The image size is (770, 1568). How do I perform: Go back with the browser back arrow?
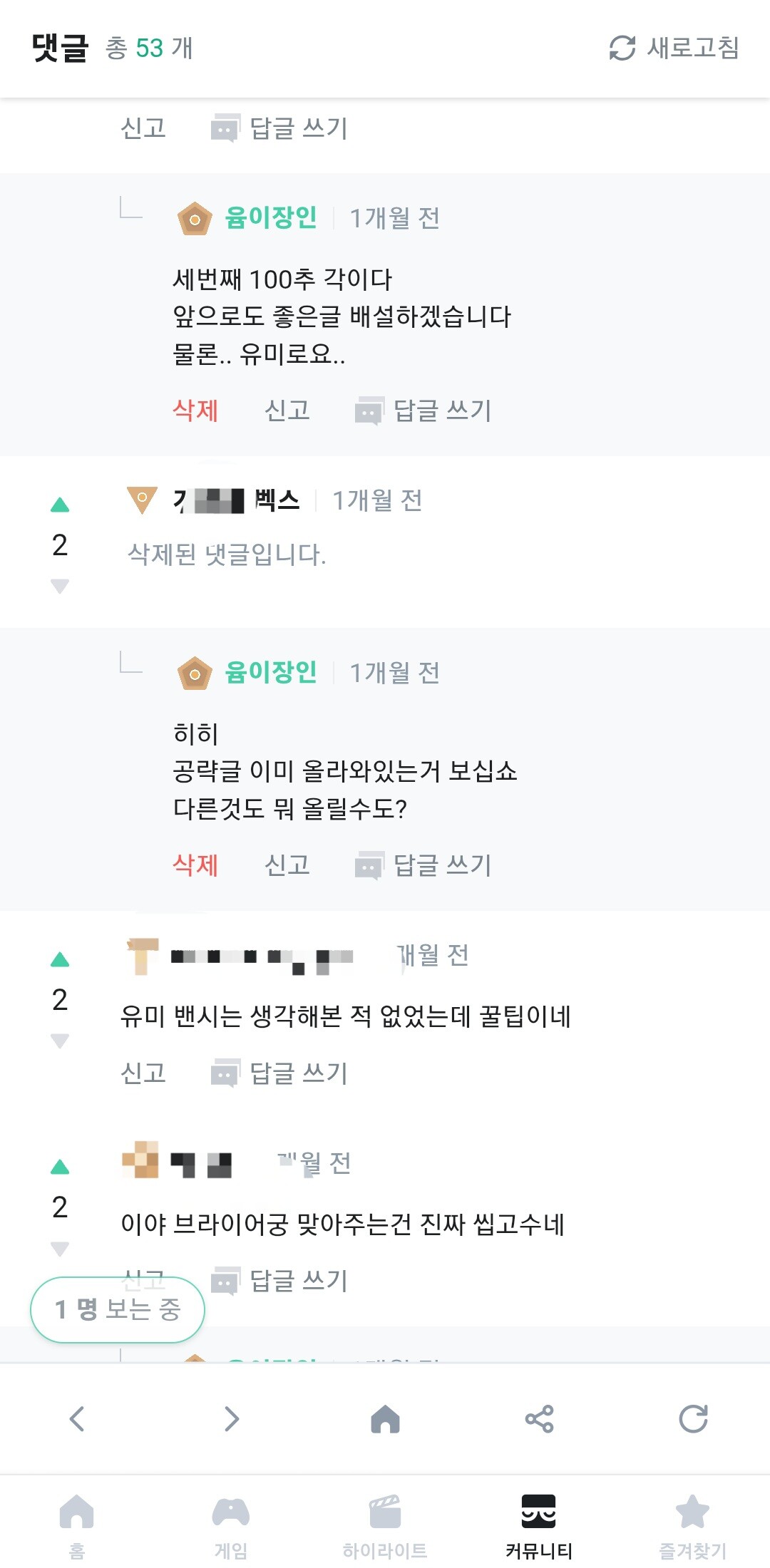click(x=77, y=1418)
